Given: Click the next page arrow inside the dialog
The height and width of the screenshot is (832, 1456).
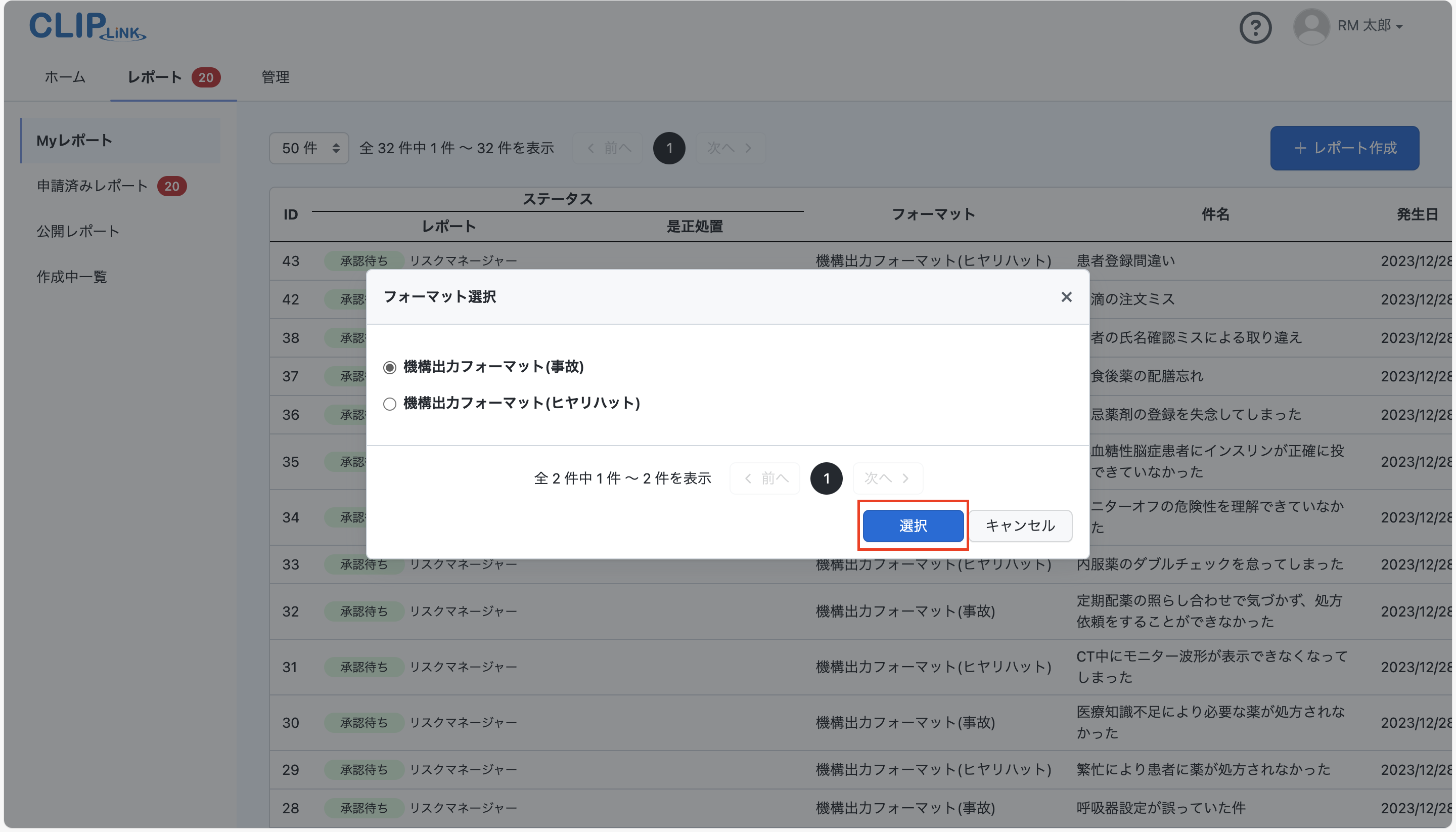Looking at the screenshot, I should (x=887, y=478).
